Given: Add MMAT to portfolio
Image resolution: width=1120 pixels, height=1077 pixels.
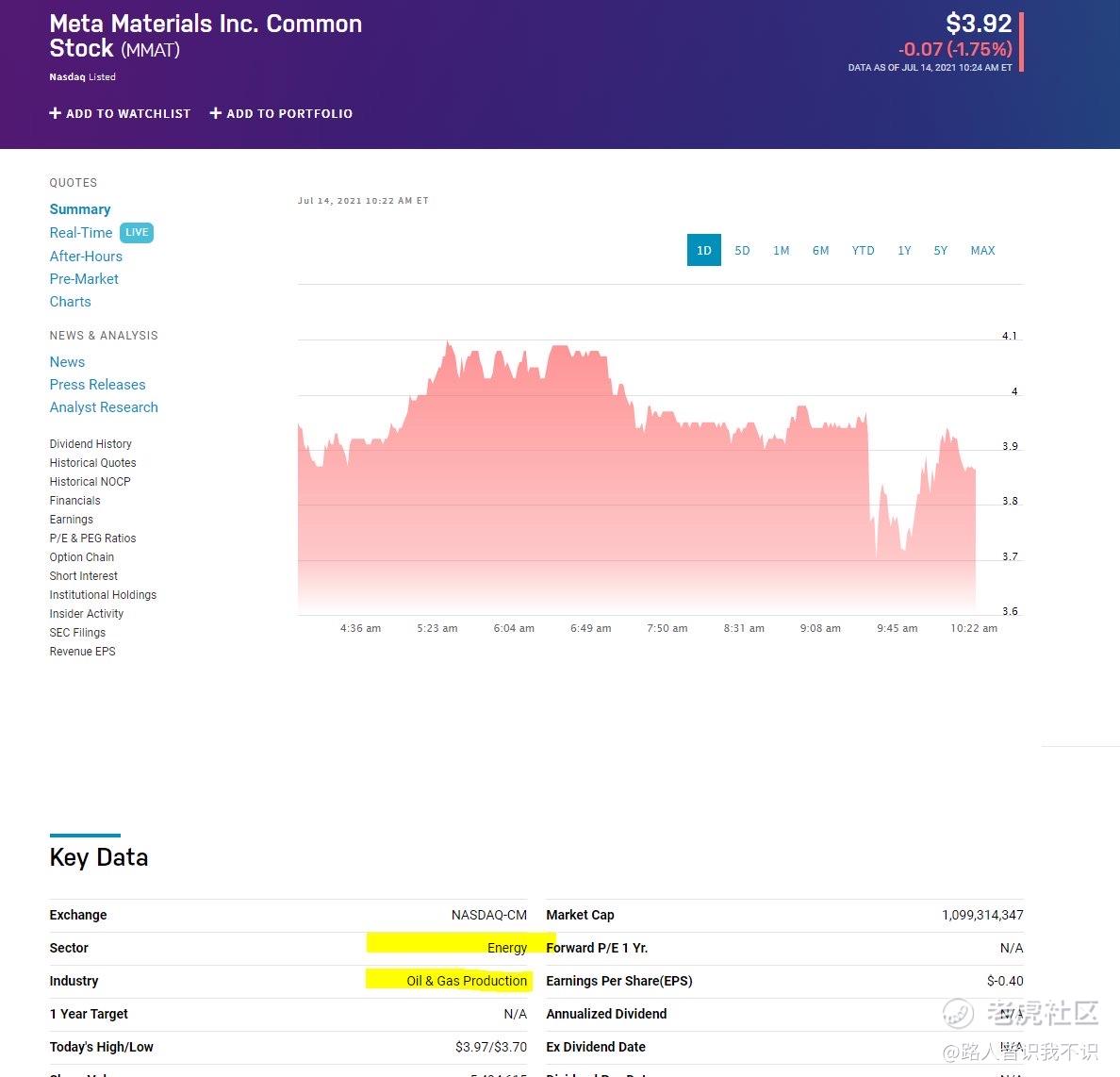Looking at the screenshot, I should [x=281, y=113].
